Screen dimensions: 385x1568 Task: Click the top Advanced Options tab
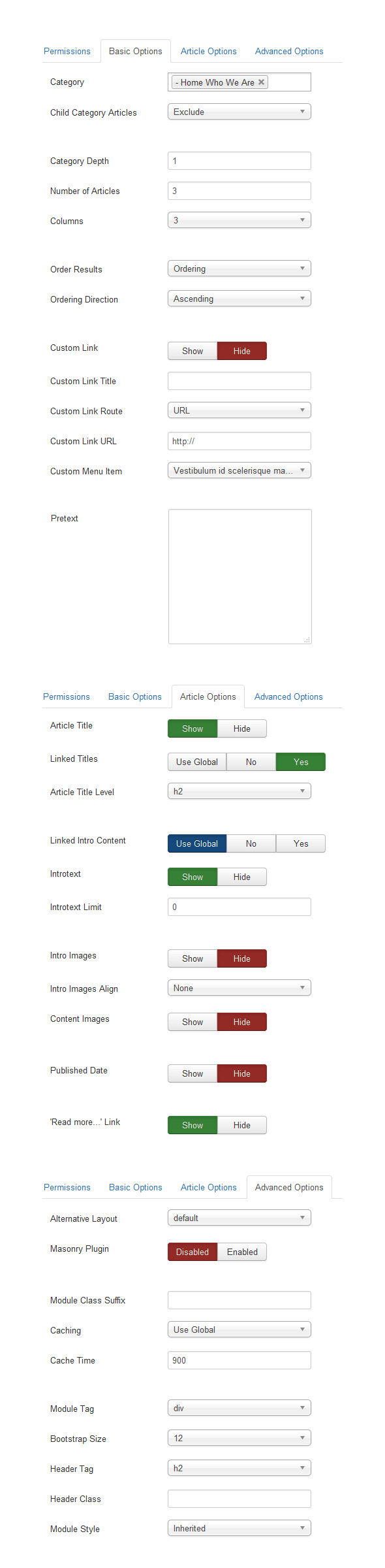tap(289, 51)
